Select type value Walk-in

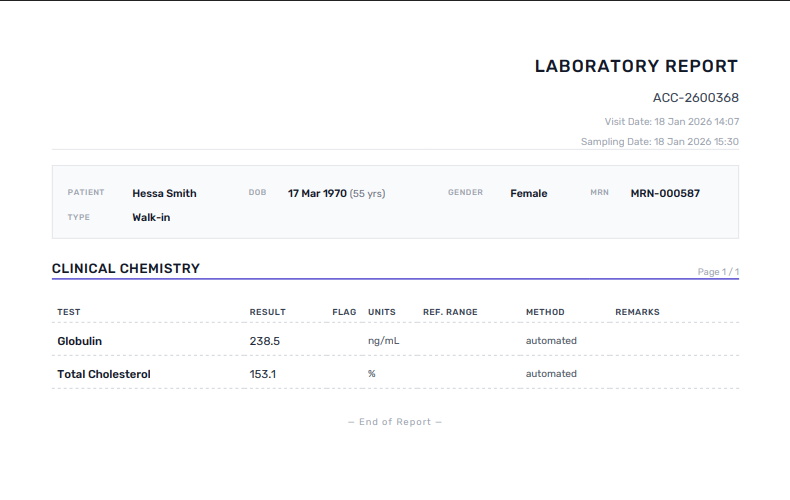click(151, 218)
